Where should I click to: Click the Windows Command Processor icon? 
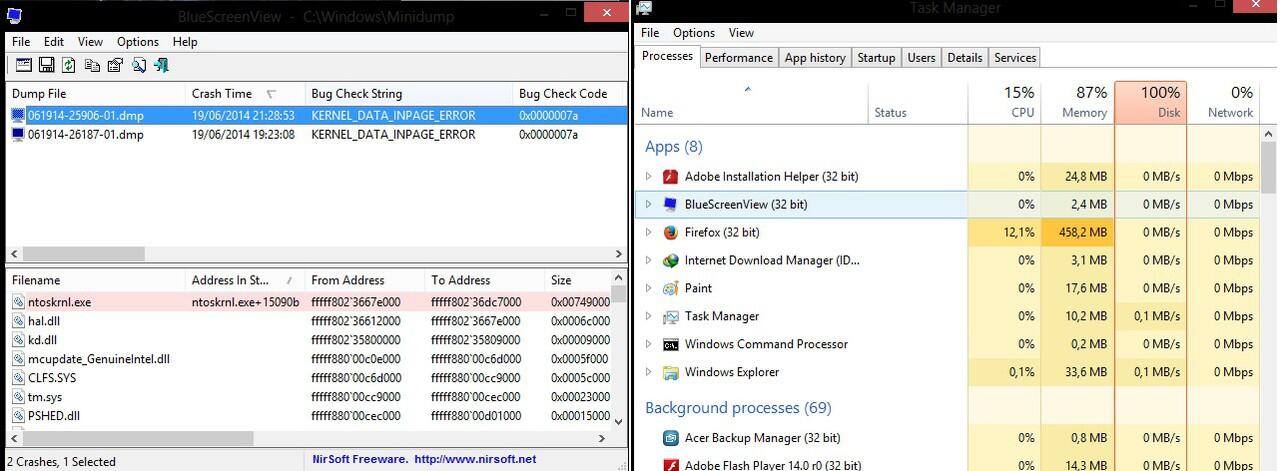coord(670,345)
